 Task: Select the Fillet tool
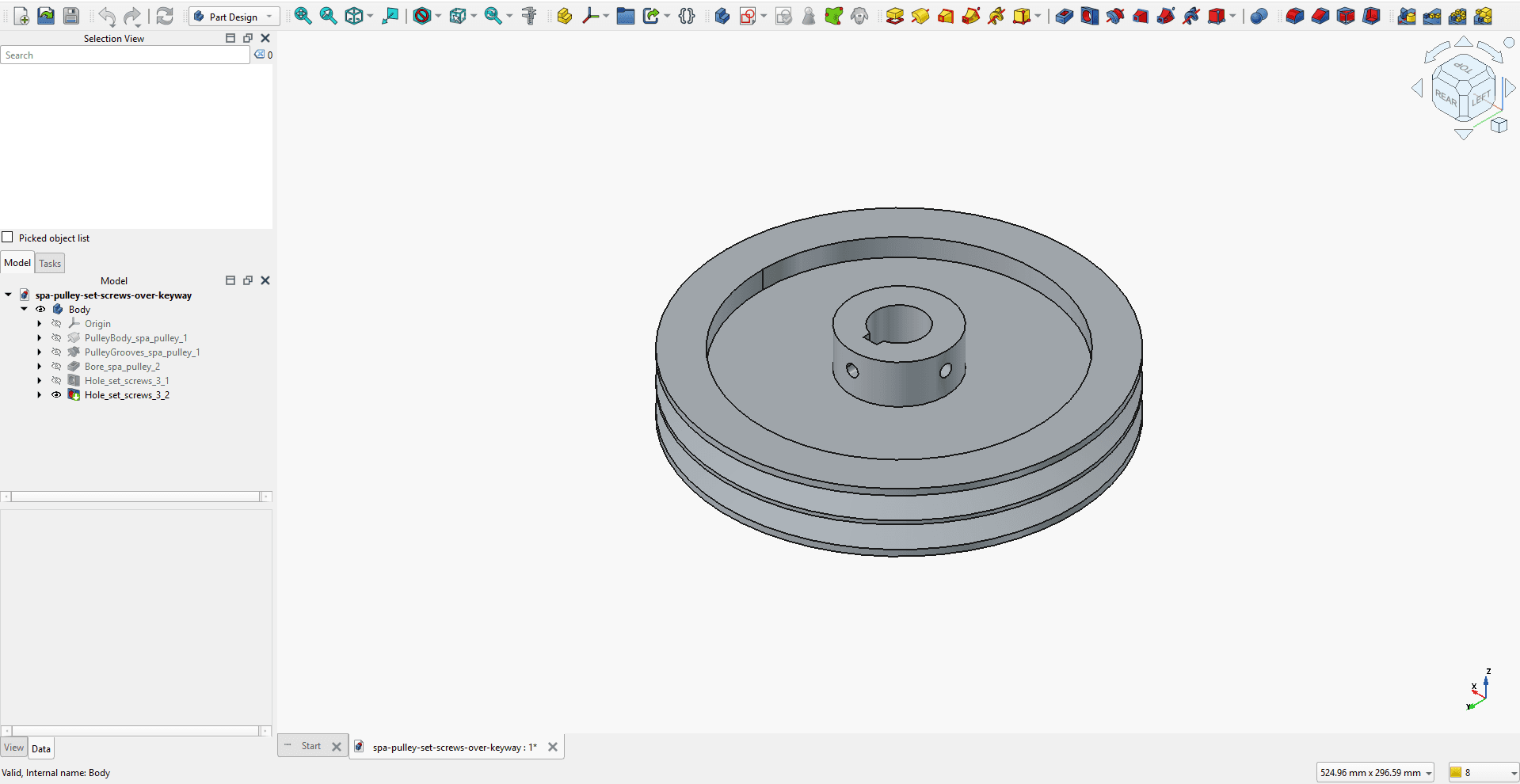(1295, 16)
